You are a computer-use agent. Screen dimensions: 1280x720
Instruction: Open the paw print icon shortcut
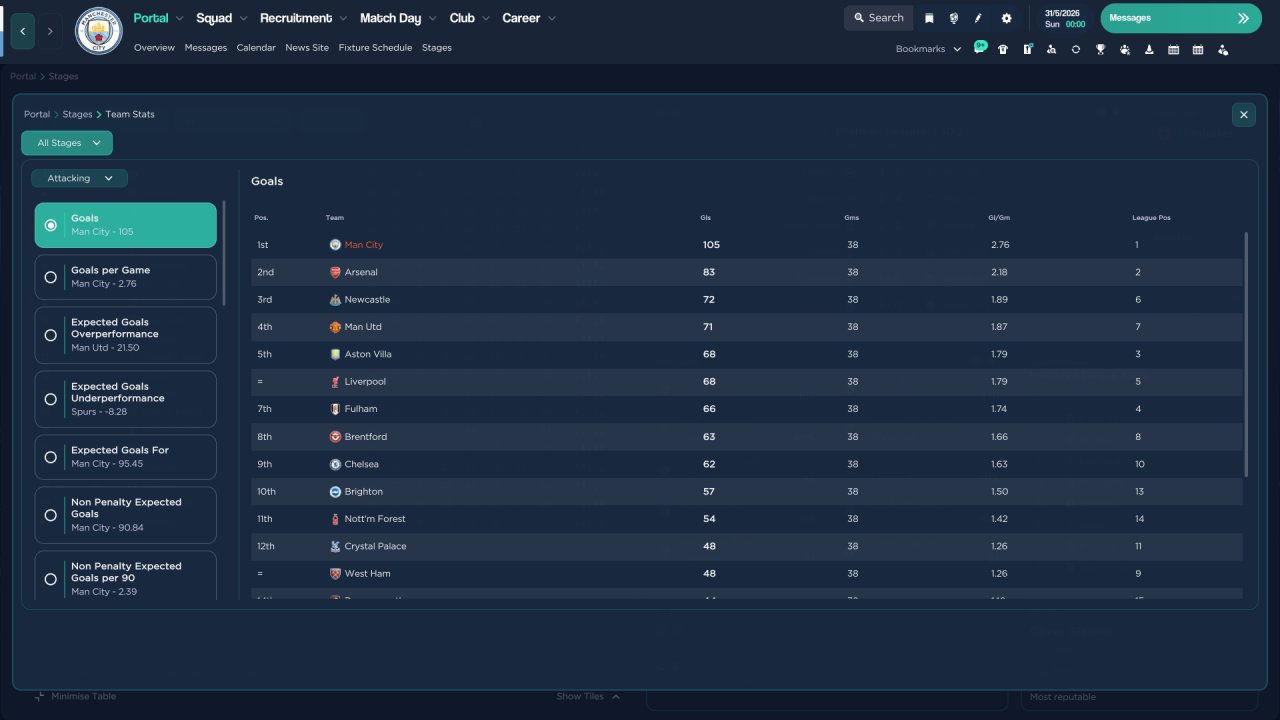point(1125,49)
